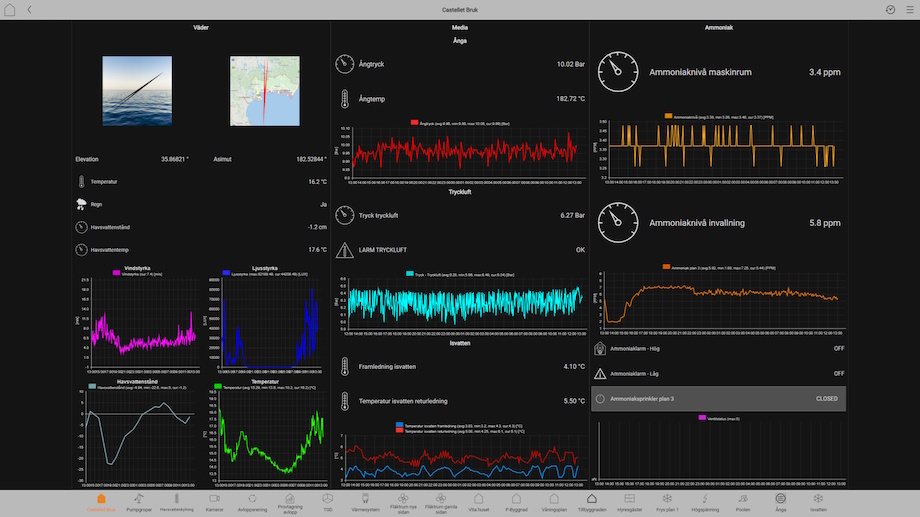
Task: Click the home icon in top bar
Action: (x=10, y=9)
